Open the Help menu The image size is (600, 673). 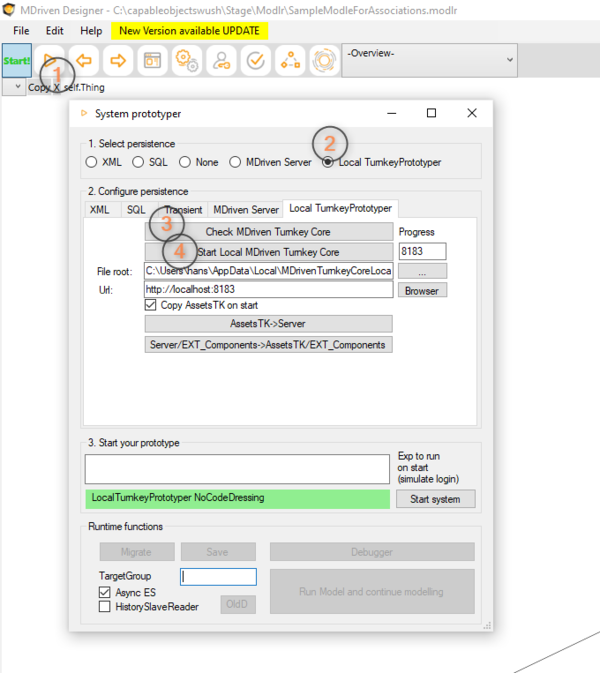click(x=91, y=31)
